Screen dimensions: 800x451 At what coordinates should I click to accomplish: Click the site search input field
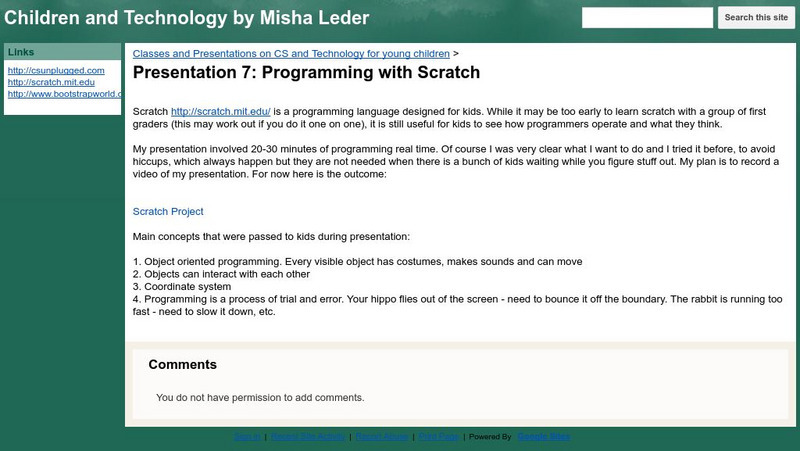(x=647, y=18)
